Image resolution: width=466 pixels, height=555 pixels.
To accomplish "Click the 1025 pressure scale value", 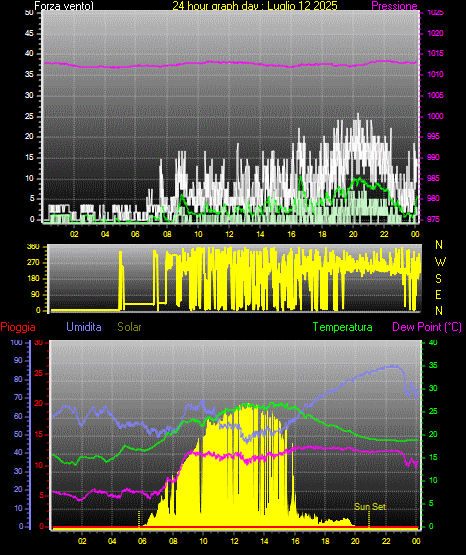I will tap(435, 13).
